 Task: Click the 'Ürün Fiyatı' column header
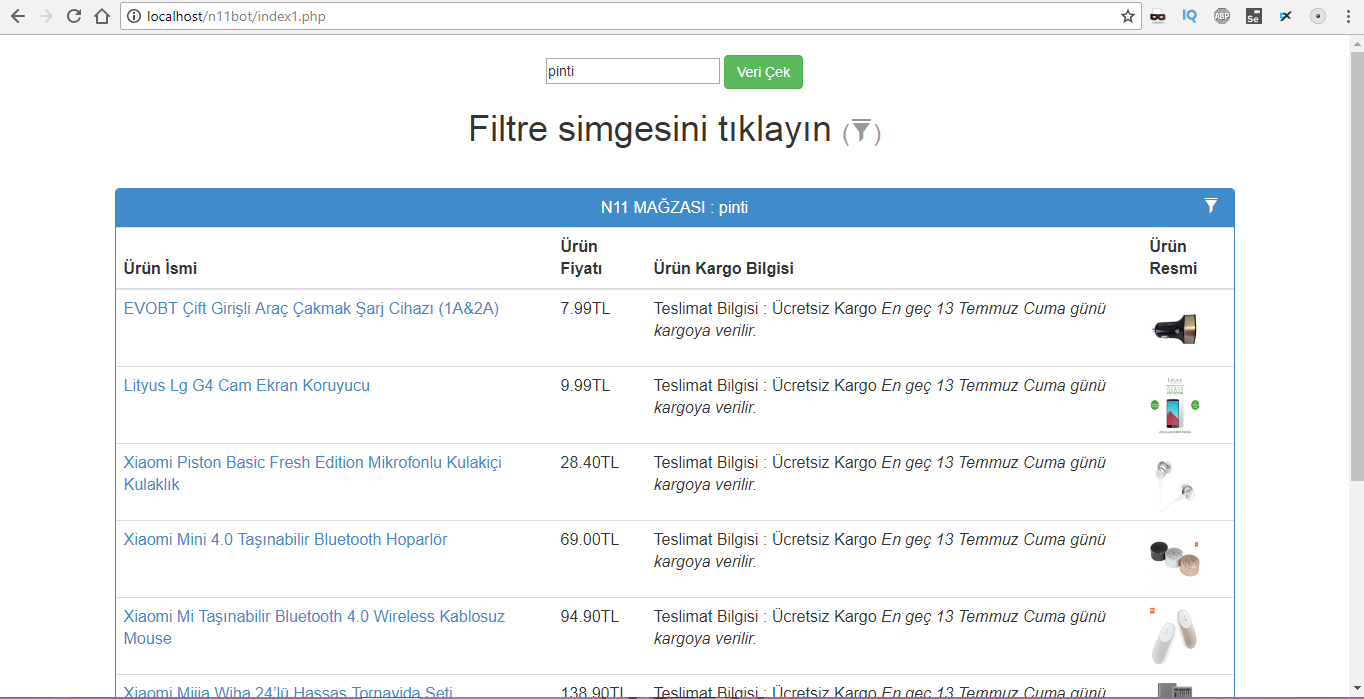[581, 257]
